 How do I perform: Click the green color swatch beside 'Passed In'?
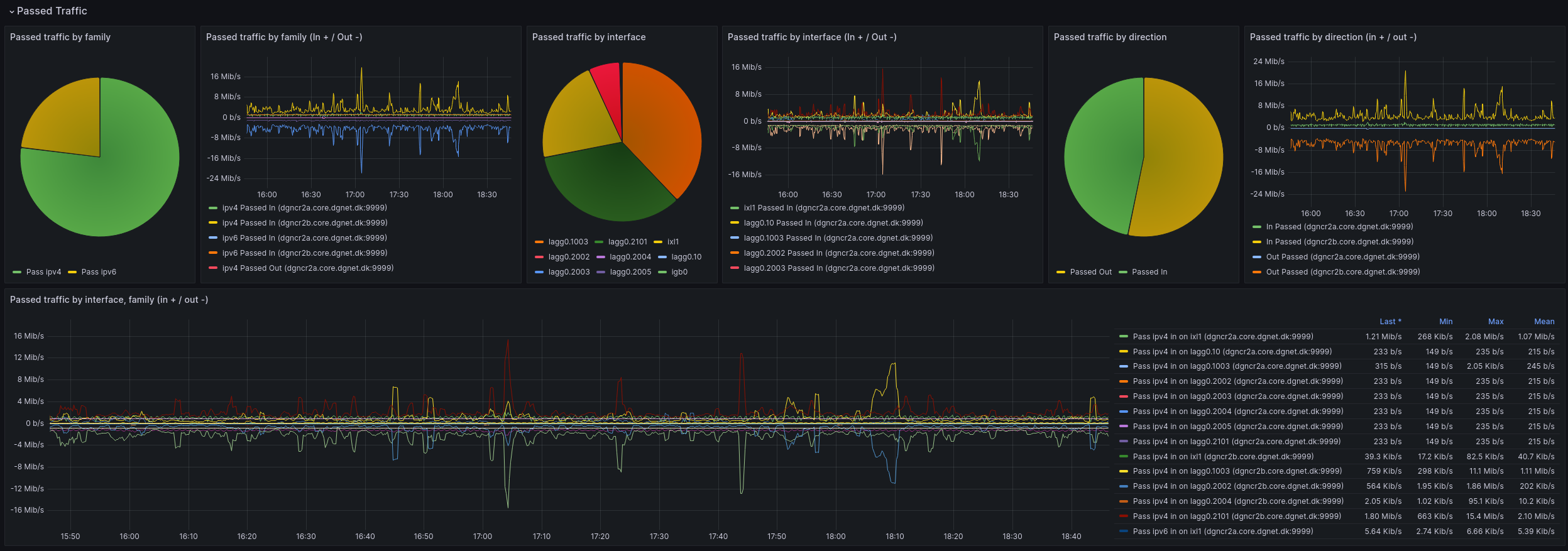point(1123,272)
